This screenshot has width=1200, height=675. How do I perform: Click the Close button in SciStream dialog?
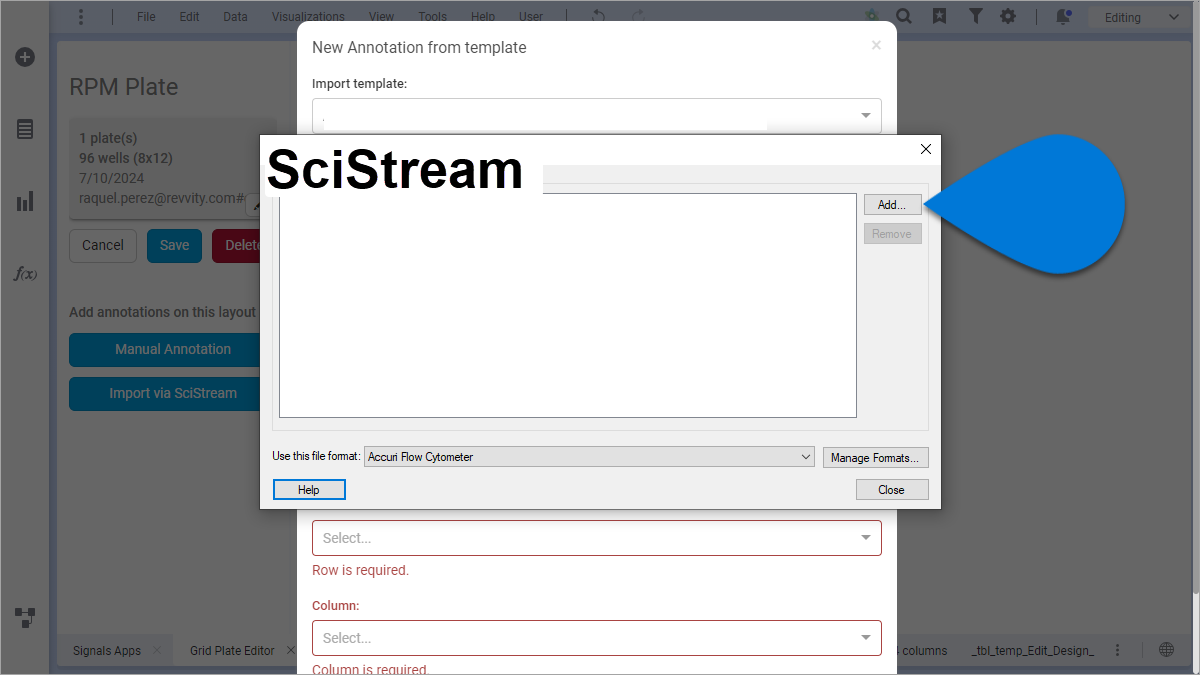click(x=892, y=489)
